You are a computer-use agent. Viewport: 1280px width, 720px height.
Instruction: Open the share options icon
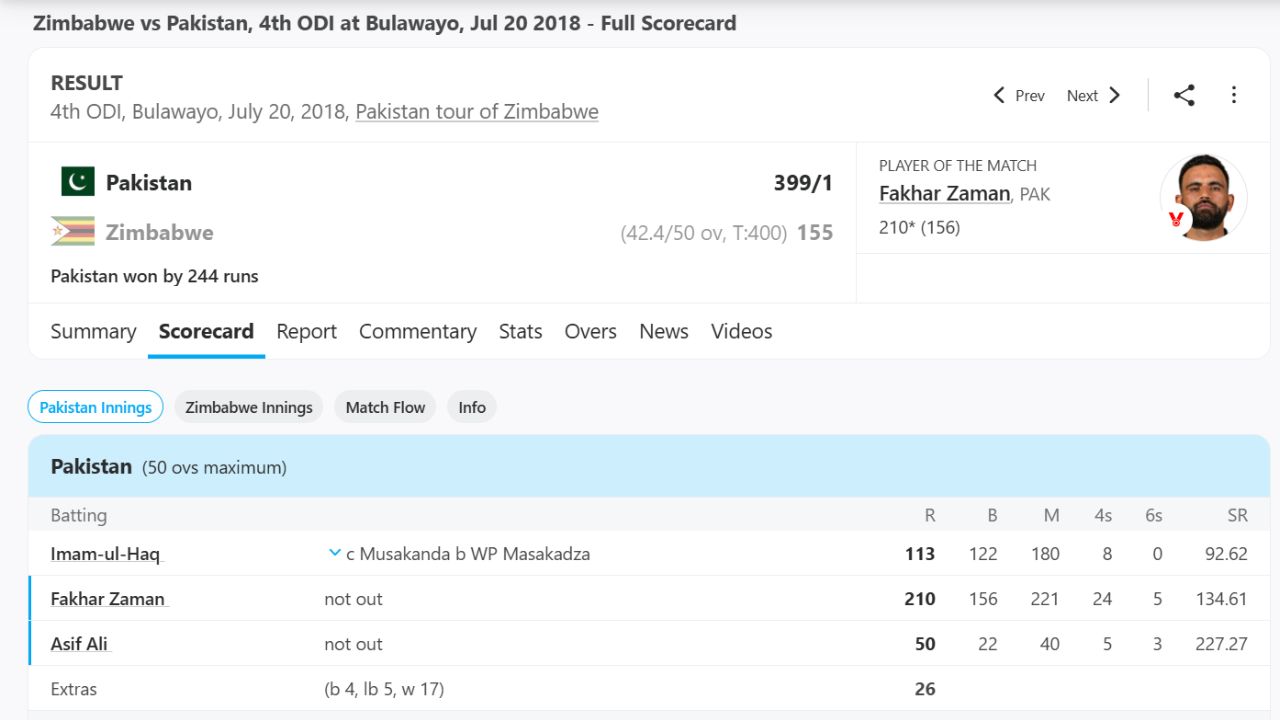[x=1184, y=95]
